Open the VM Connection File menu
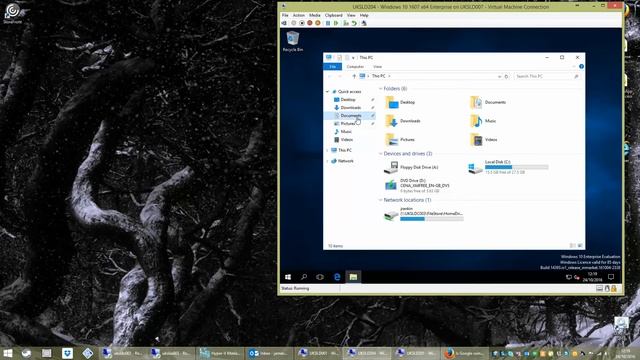Viewport: 640px width, 360px height. tap(285, 15)
